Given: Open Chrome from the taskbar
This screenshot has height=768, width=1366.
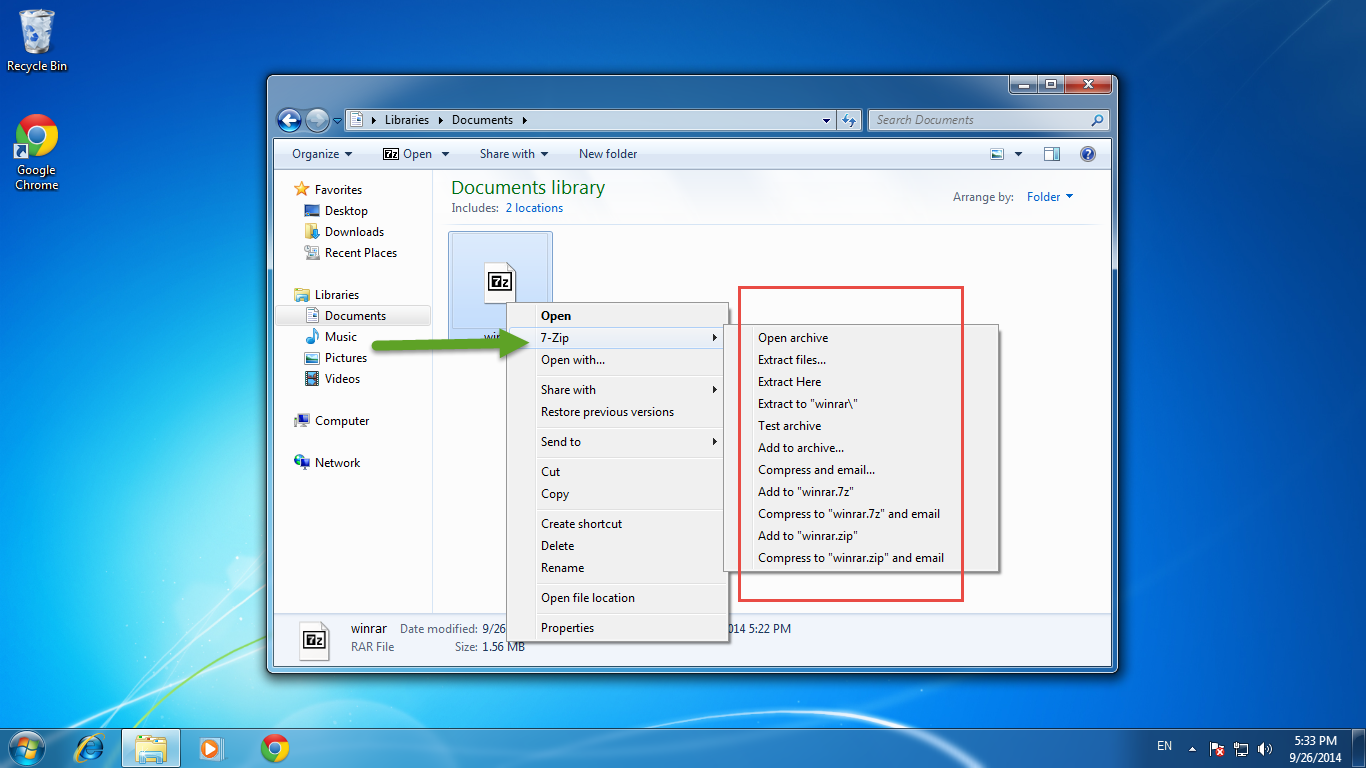Looking at the screenshot, I should click(275, 748).
